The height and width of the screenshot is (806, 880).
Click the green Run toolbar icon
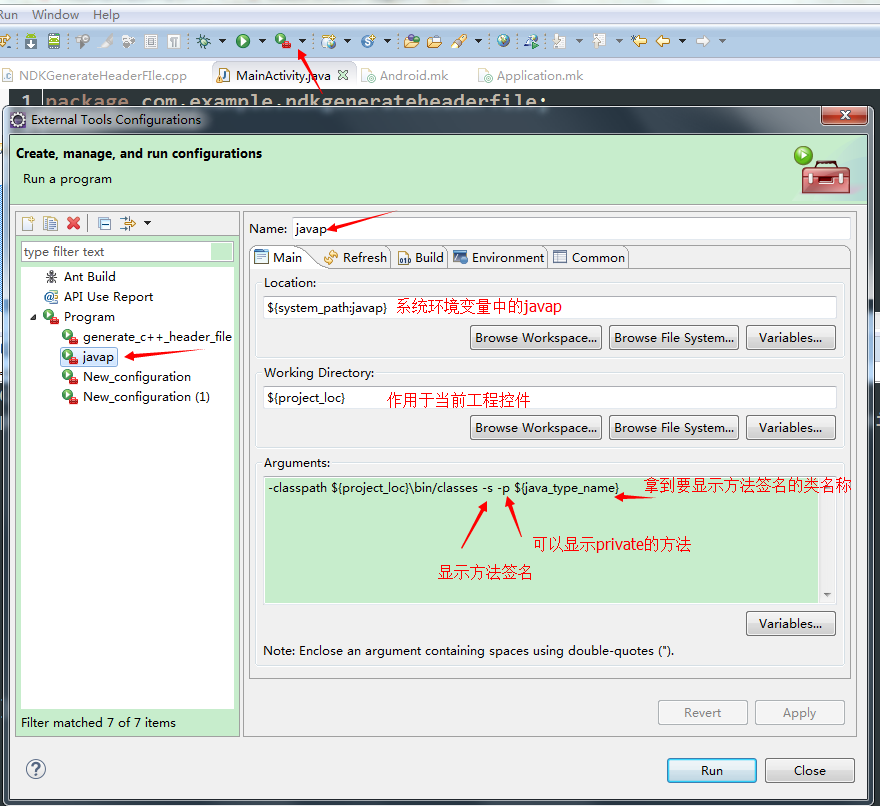tap(243, 41)
